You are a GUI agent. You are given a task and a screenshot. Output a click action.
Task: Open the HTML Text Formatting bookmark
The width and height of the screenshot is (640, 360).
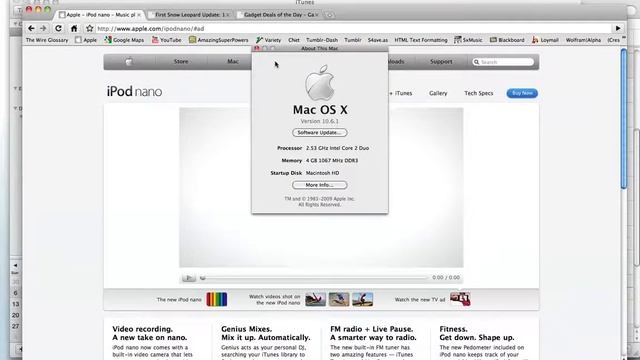coord(421,40)
